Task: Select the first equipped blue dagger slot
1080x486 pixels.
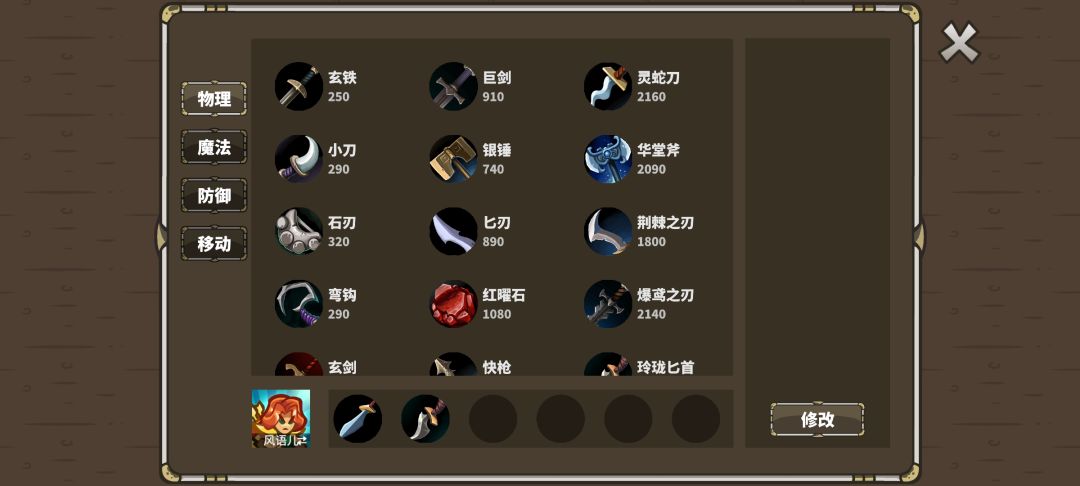Action: coord(357,419)
